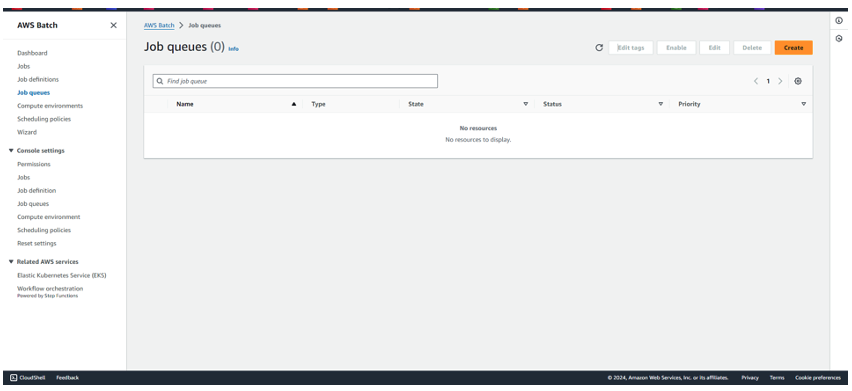The height and width of the screenshot is (391, 852).
Task: Open Dashboard in the sidebar
Action: pyautogui.click(x=32, y=53)
